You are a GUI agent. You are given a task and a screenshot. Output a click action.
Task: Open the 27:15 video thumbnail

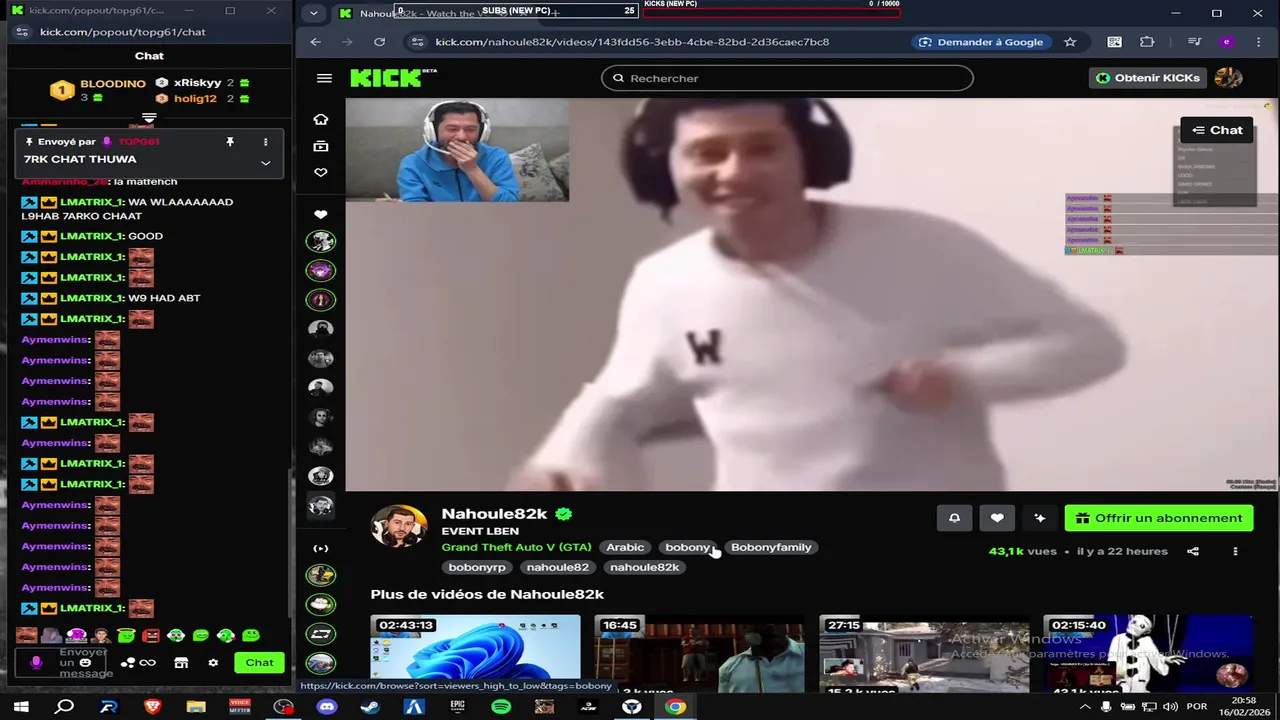pos(924,654)
